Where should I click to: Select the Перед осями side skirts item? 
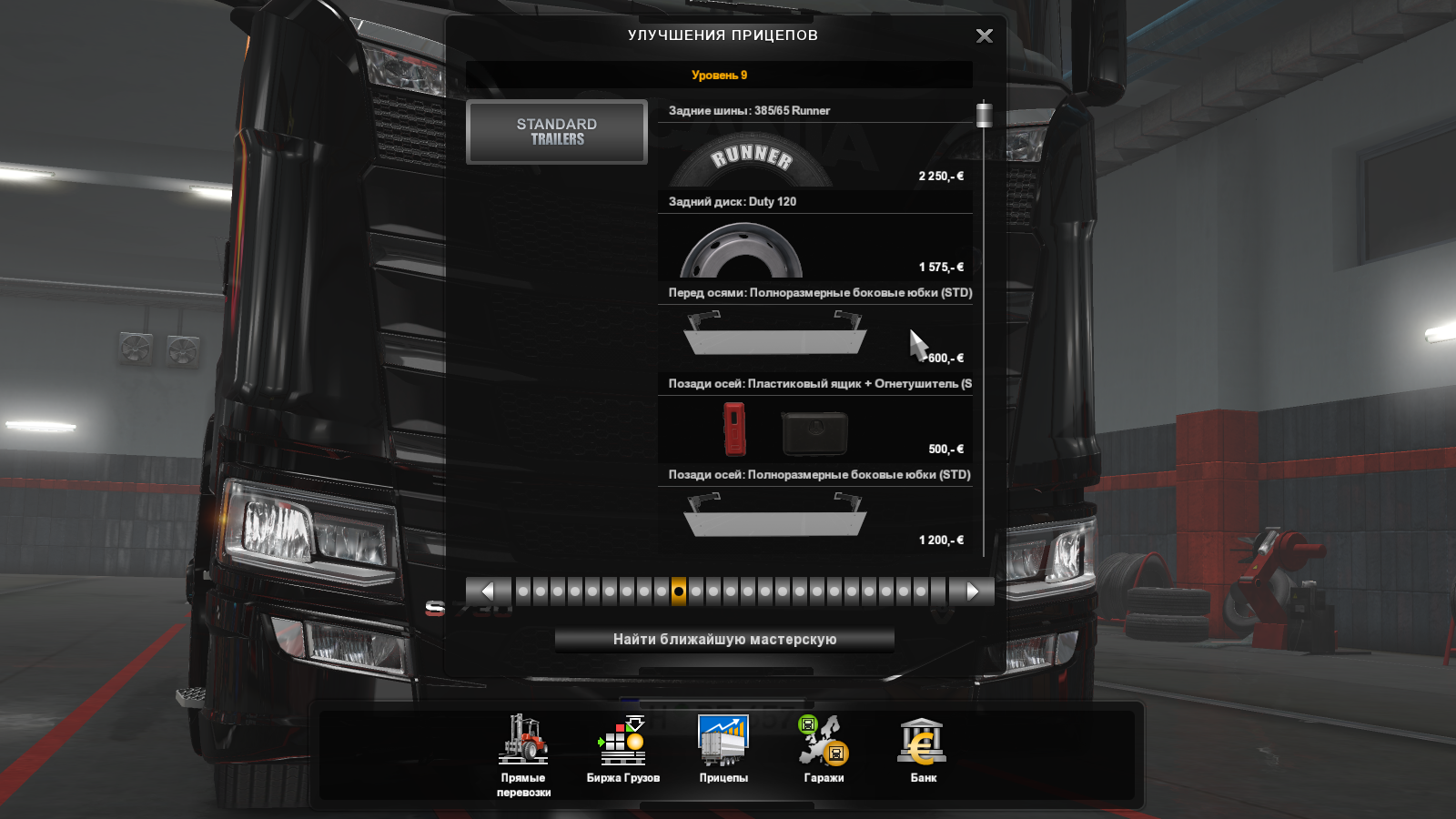point(815,328)
